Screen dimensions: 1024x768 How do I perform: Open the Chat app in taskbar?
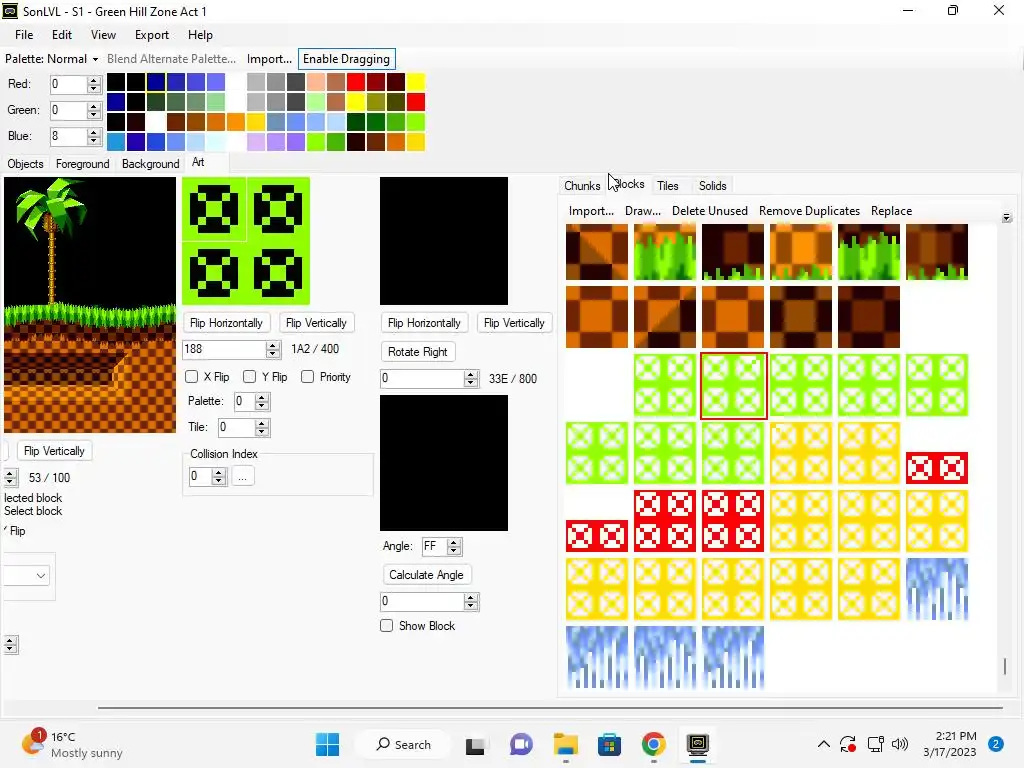coord(521,744)
